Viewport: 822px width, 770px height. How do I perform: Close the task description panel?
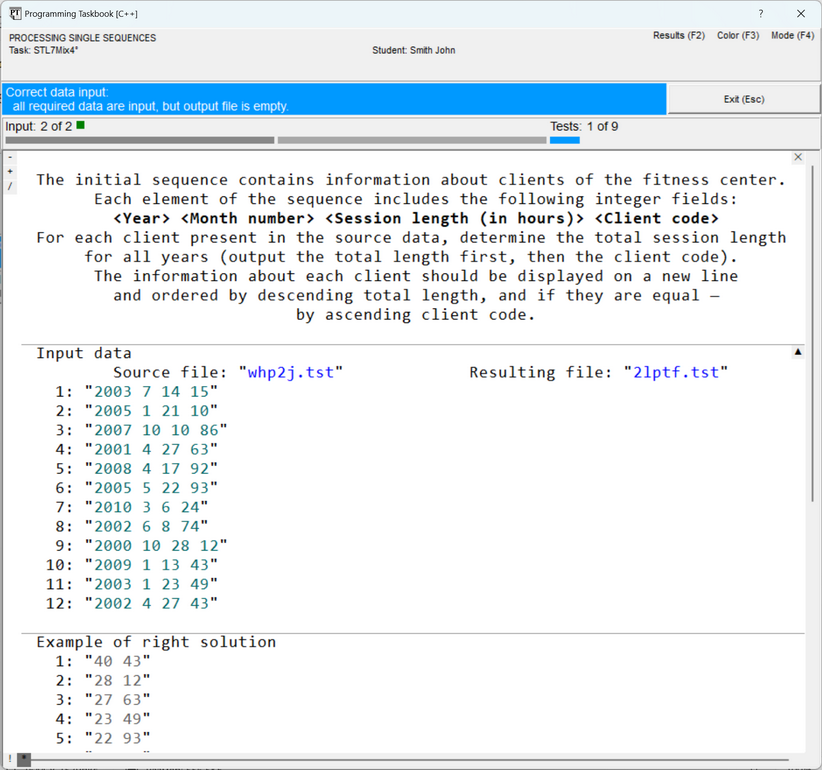coord(797,157)
